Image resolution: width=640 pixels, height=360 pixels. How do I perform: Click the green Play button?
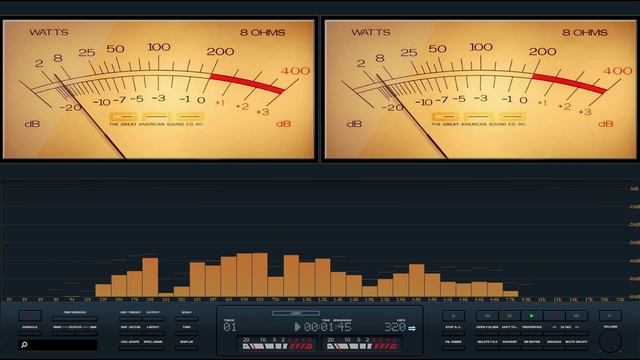[x=531, y=316]
